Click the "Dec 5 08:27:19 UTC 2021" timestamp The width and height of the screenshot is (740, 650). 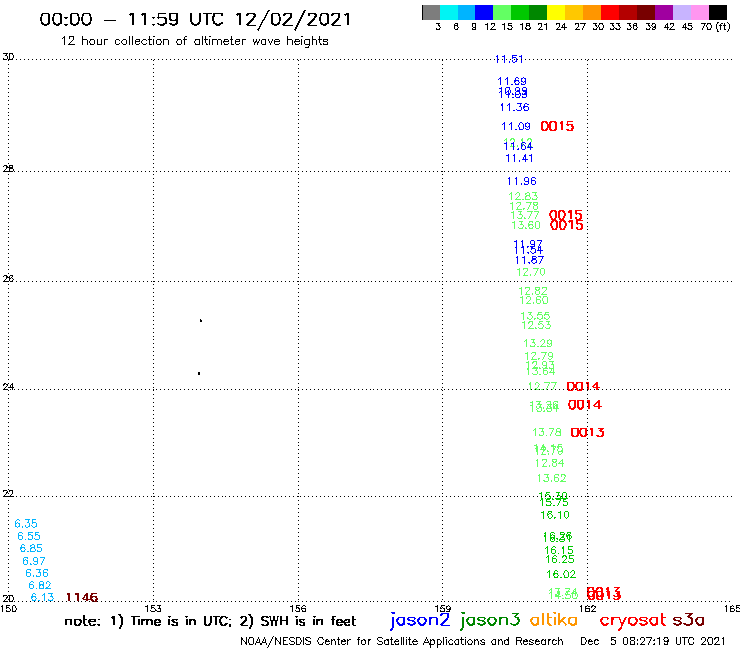(653, 641)
